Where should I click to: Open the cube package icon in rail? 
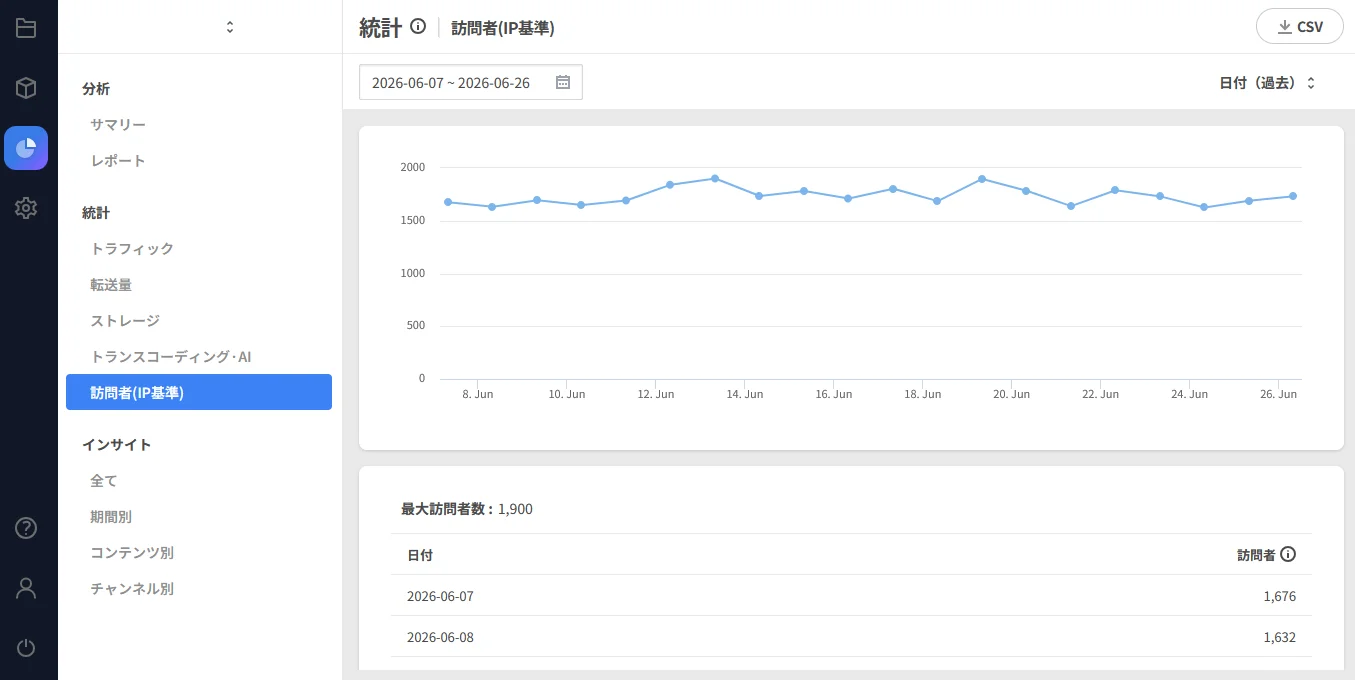(x=26, y=88)
